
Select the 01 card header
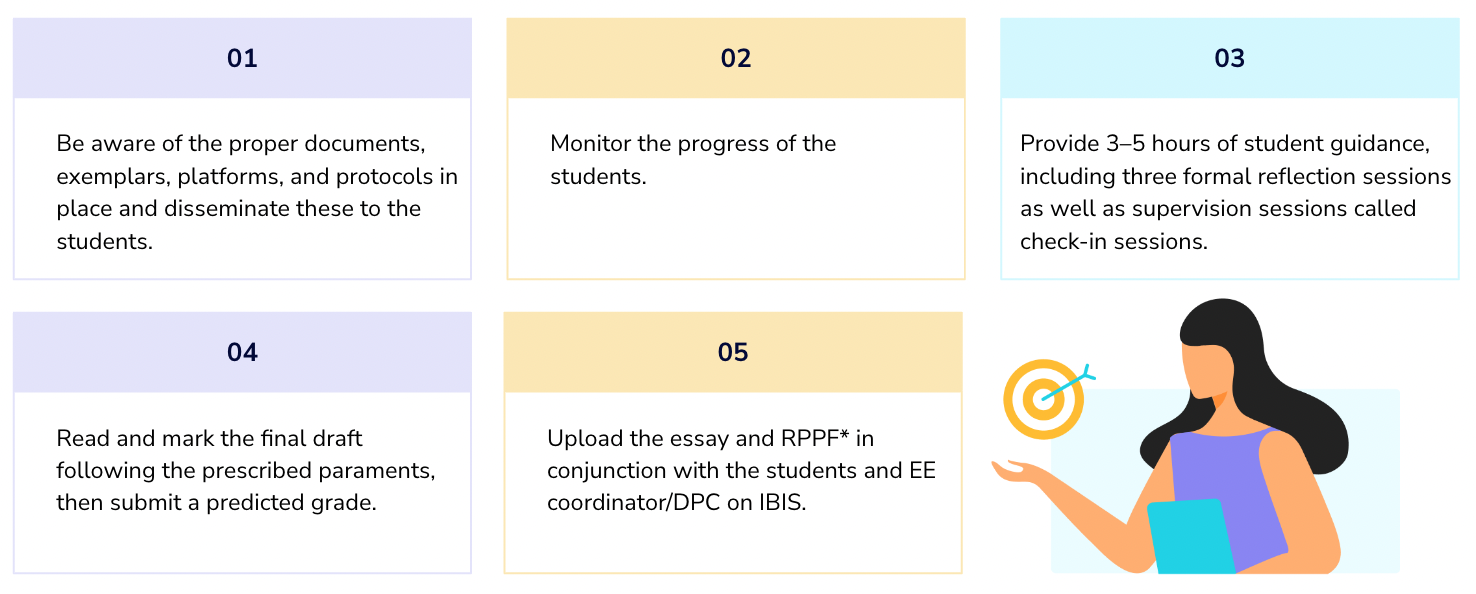[x=242, y=58]
